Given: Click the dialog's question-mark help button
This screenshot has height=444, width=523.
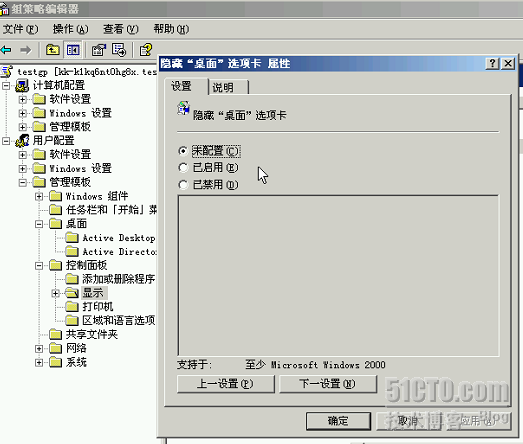Looking at the screenshot, I should [492, 63].
